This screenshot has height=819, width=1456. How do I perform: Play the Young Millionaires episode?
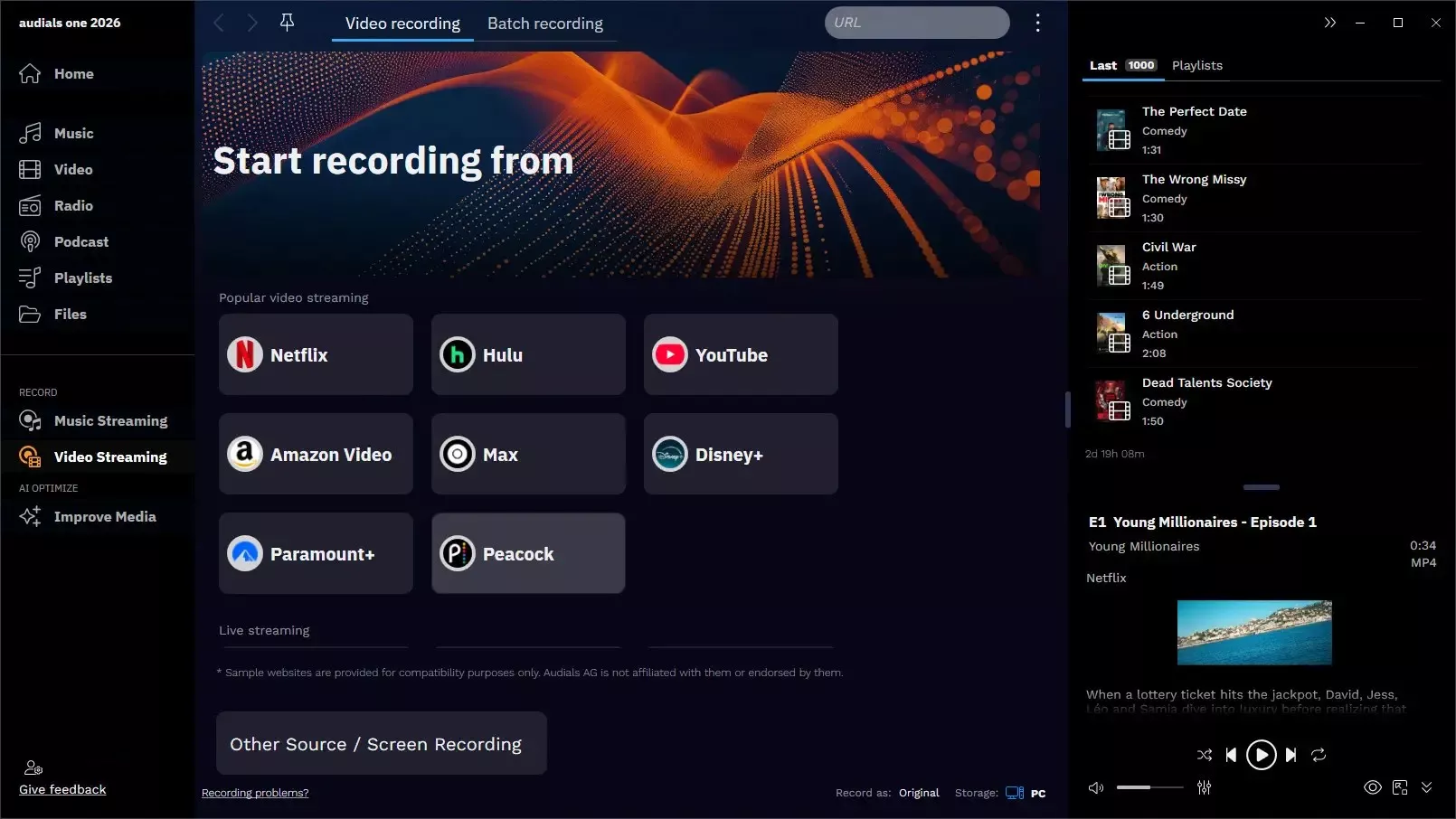(x=1261, y=755)
